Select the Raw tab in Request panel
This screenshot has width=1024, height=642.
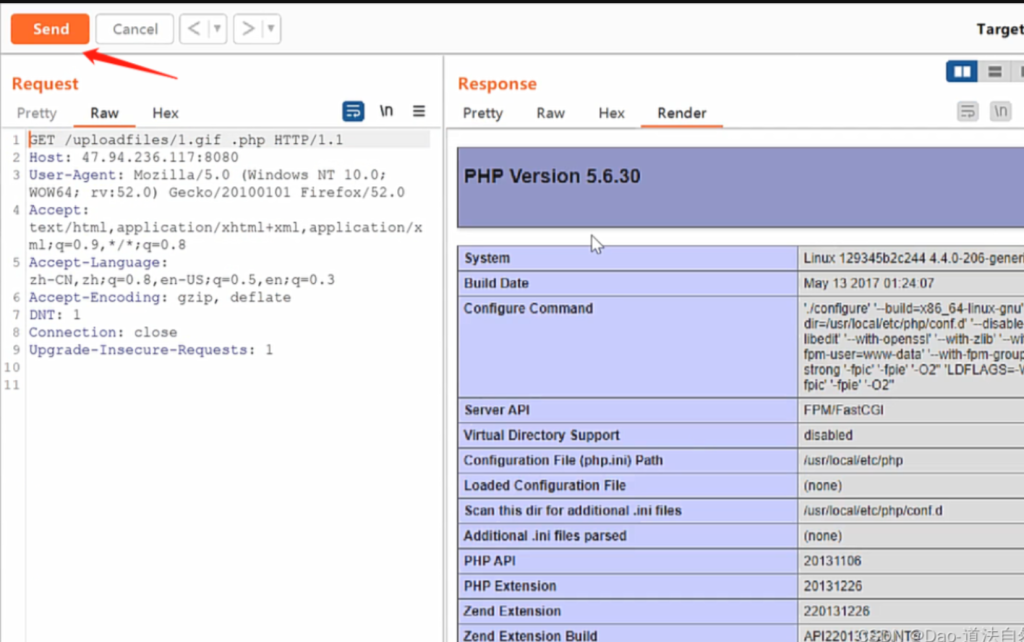click(104, 113)
